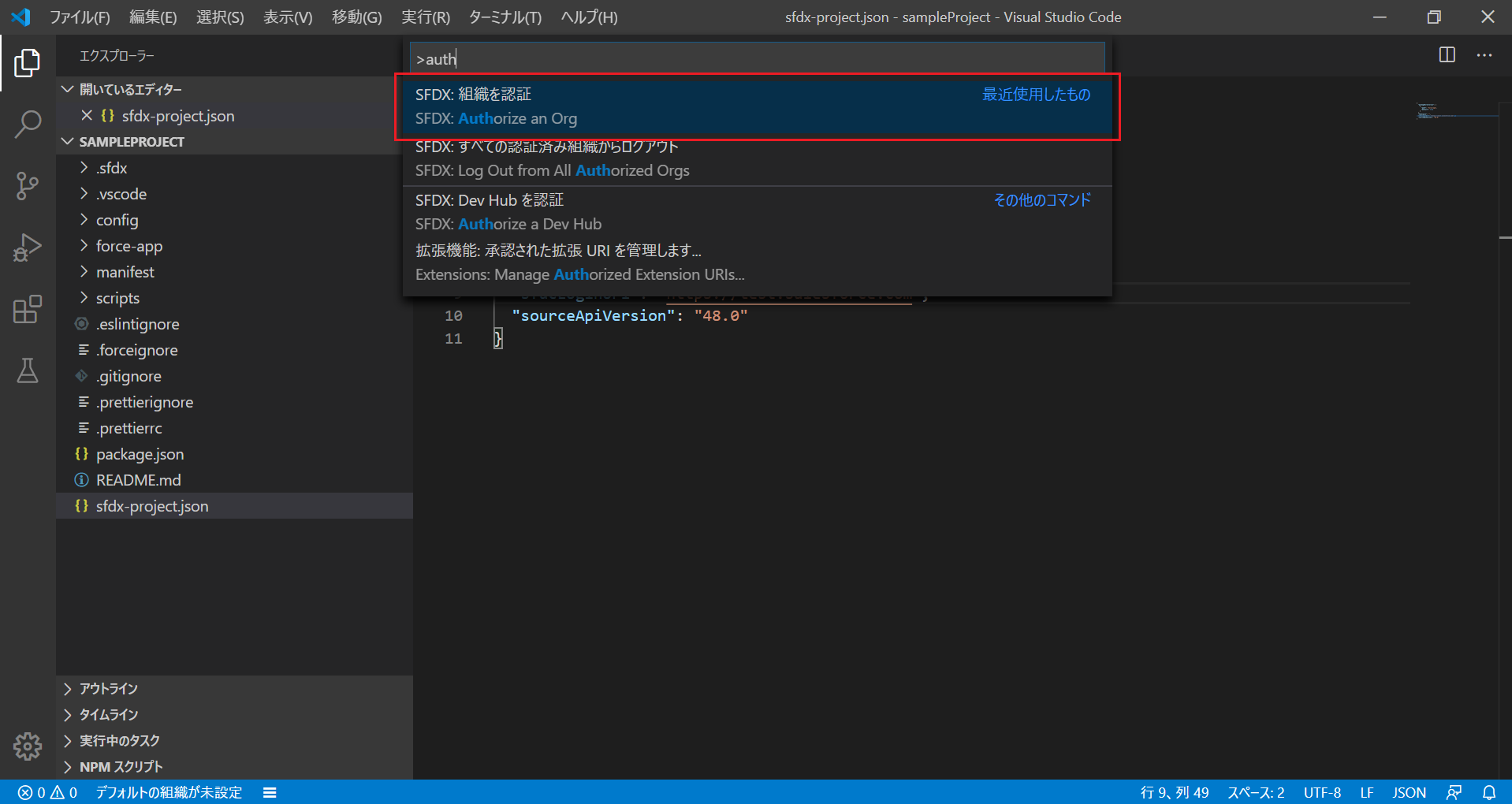The height and width of the screenshot is (804, 1512).
Task: Expand the .sfdx folder
Action: coord(234,168)
